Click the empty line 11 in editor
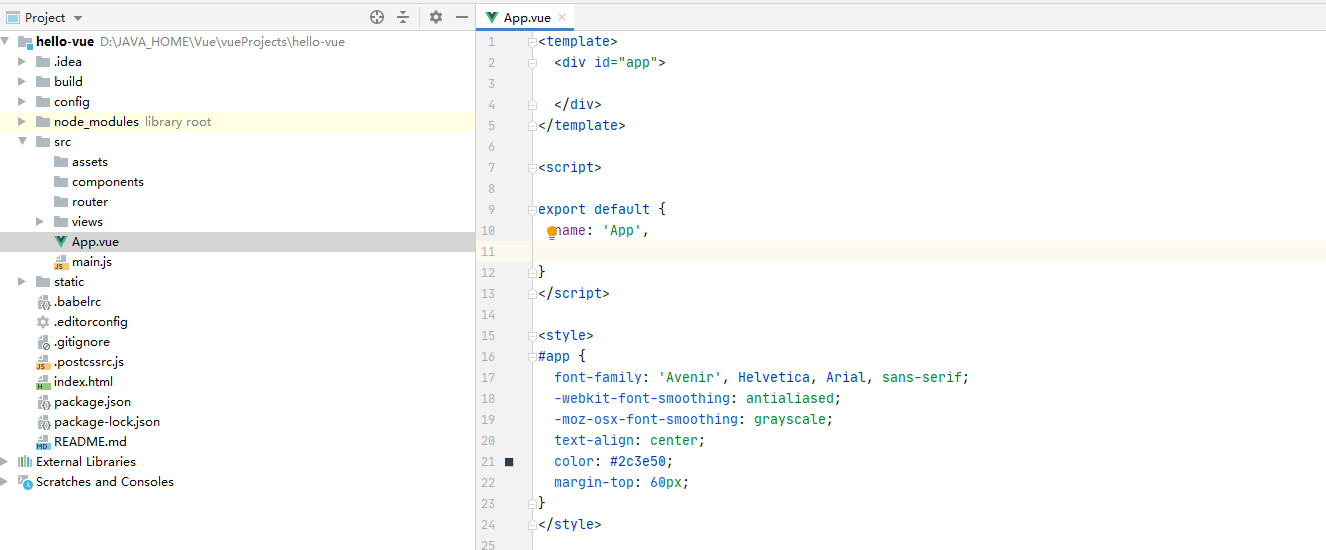 coord(929,252)
